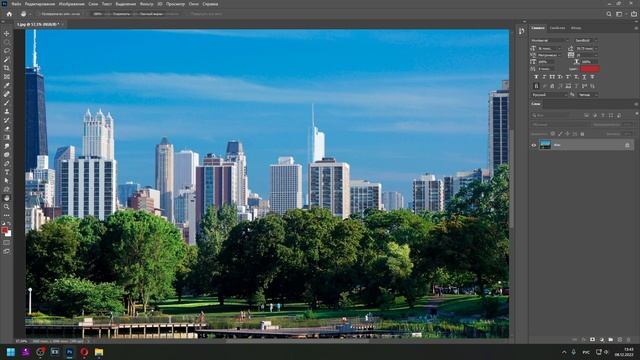
Task: Open the Файл menu
Action: click(x=16, y=4)
